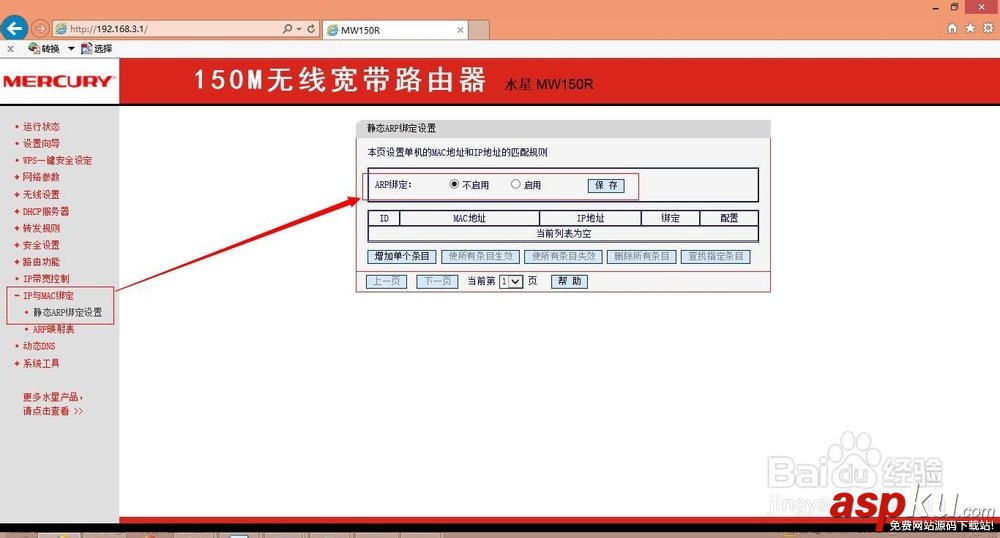
Task: Click the IP地址 column header
Action: point(591,218)
